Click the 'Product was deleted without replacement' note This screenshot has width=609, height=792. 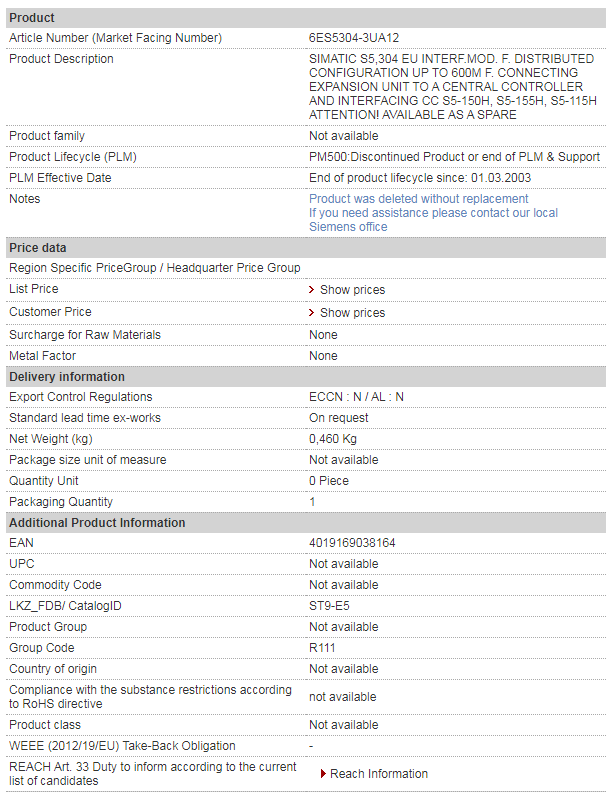coord(418,199)
